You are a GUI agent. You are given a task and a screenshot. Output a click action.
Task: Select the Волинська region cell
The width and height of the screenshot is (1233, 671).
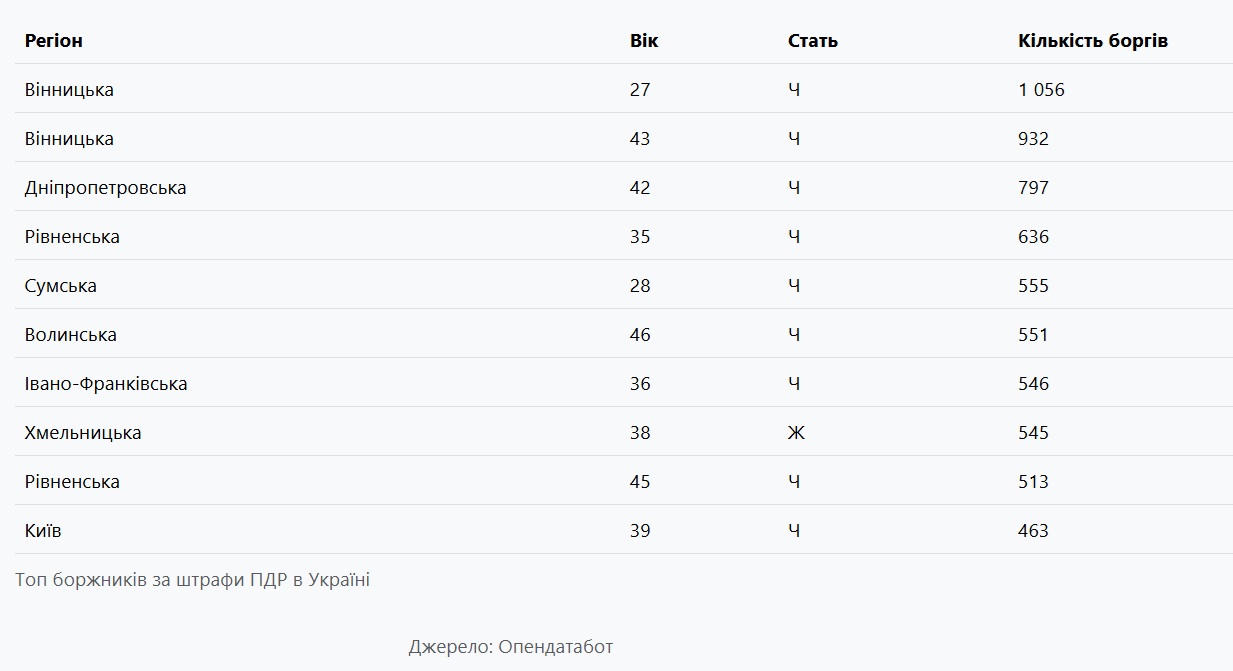71,335
